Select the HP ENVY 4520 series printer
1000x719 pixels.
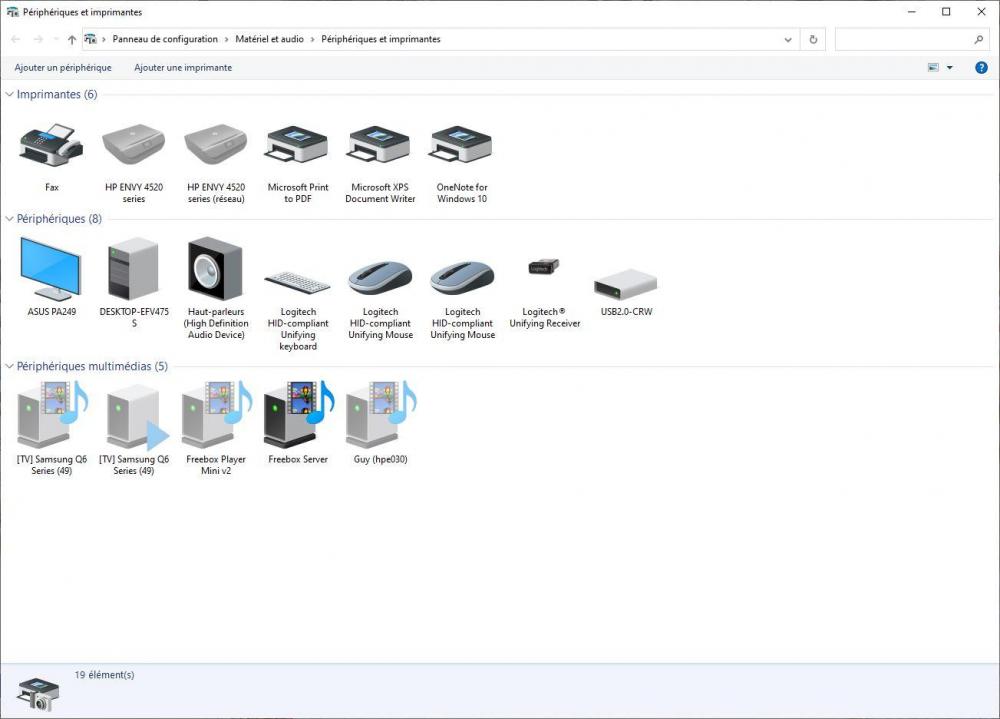133,145
